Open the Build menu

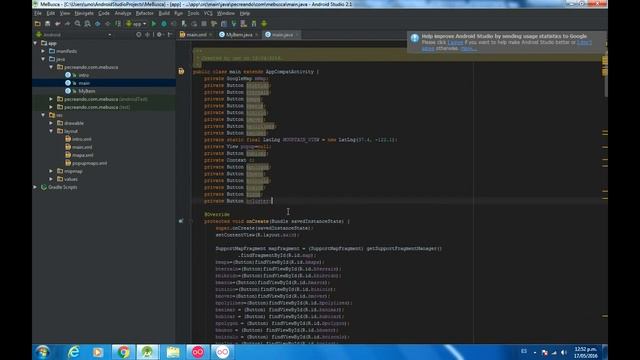(164, 13)
